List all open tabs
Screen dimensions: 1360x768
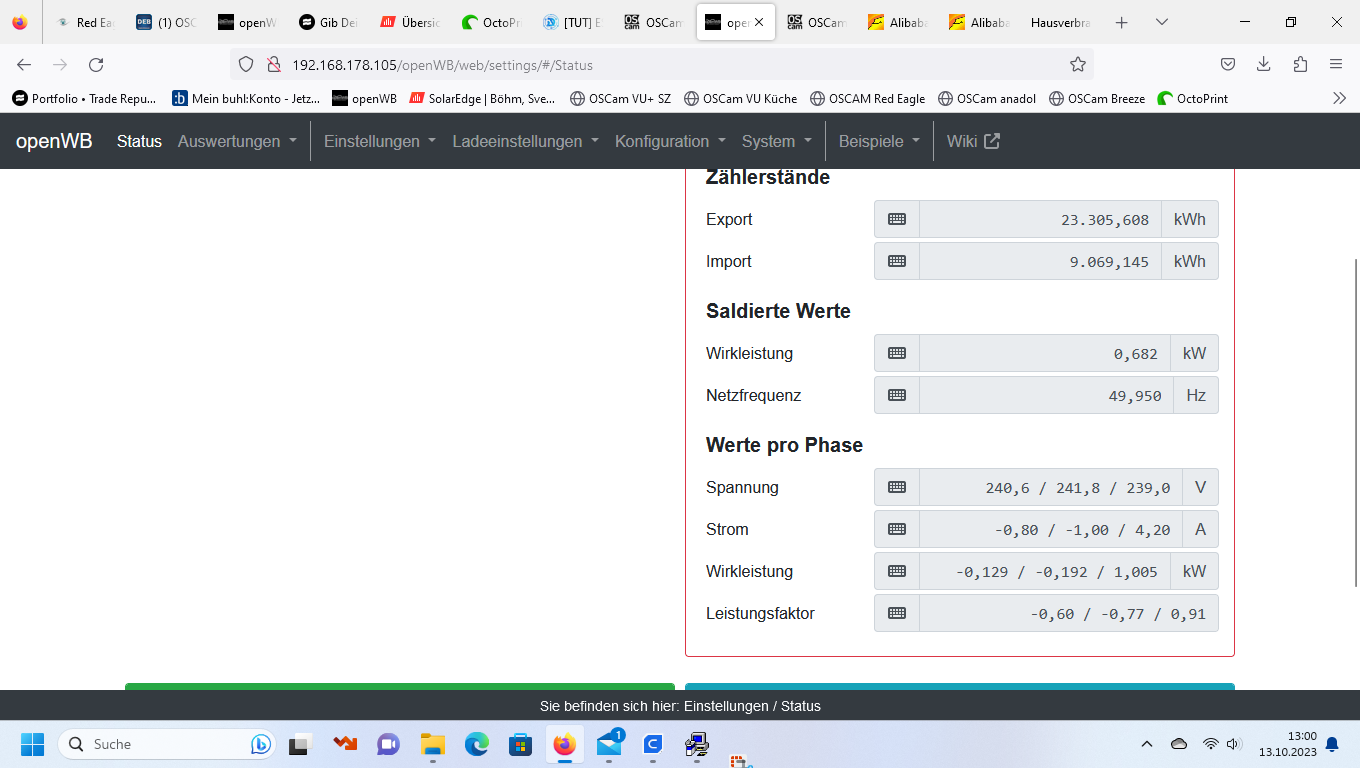pos(1161,22)
